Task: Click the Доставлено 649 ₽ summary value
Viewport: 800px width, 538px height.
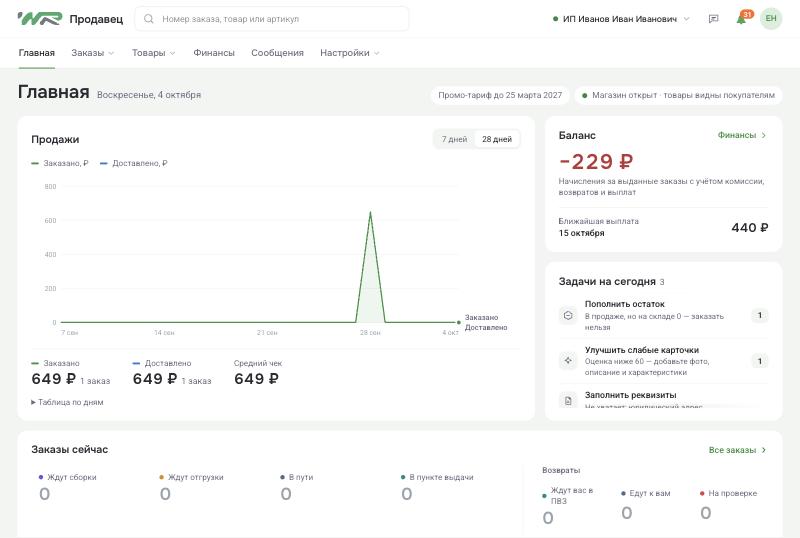Action: 155,379
